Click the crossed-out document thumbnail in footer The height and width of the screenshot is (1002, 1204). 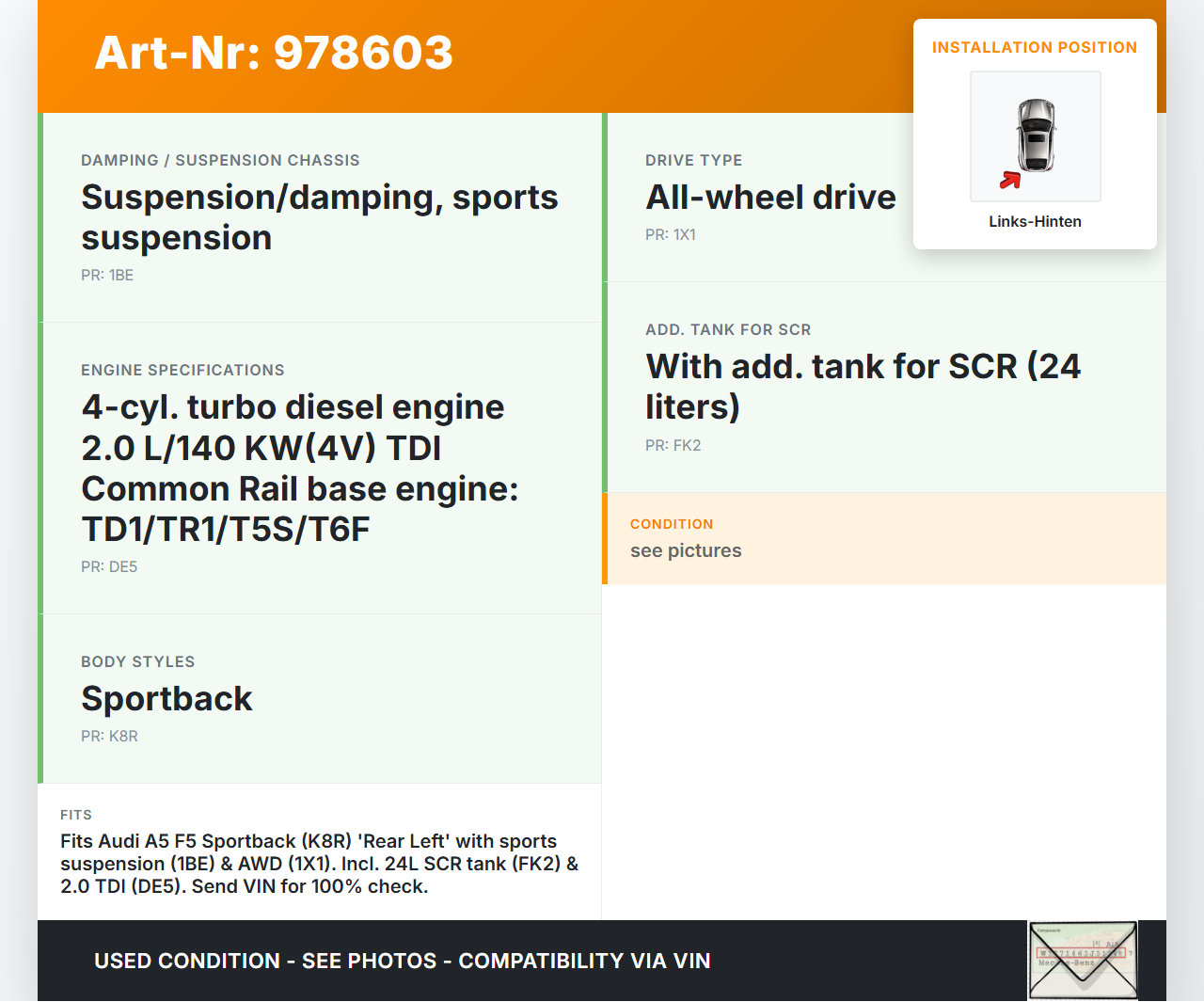click(1083, 960)
